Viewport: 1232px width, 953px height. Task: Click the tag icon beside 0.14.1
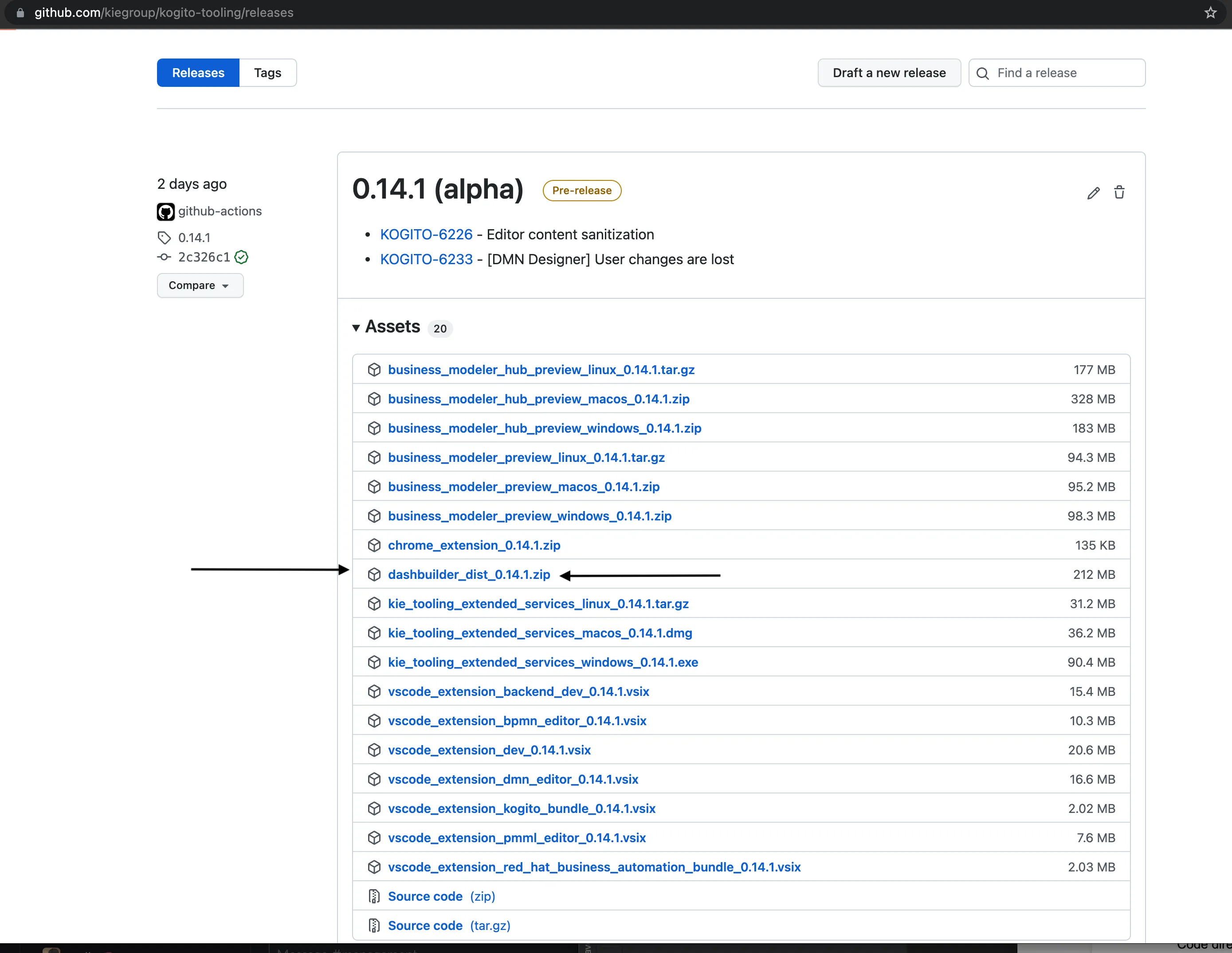pyautogui.click(x=164, y=238)
